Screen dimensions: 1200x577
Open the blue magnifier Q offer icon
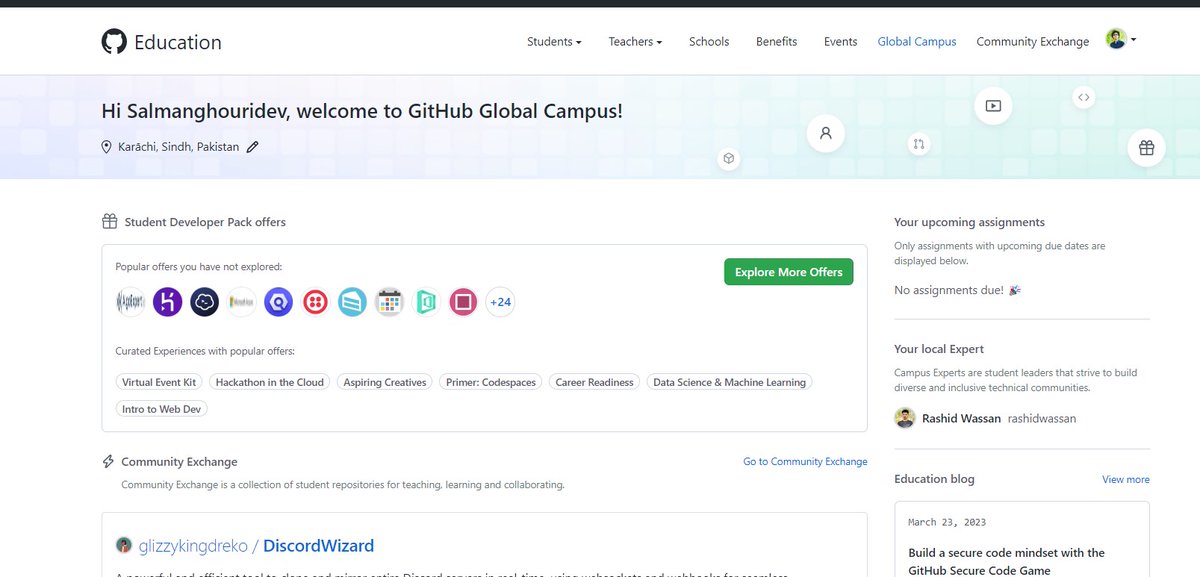coord(278,302)
